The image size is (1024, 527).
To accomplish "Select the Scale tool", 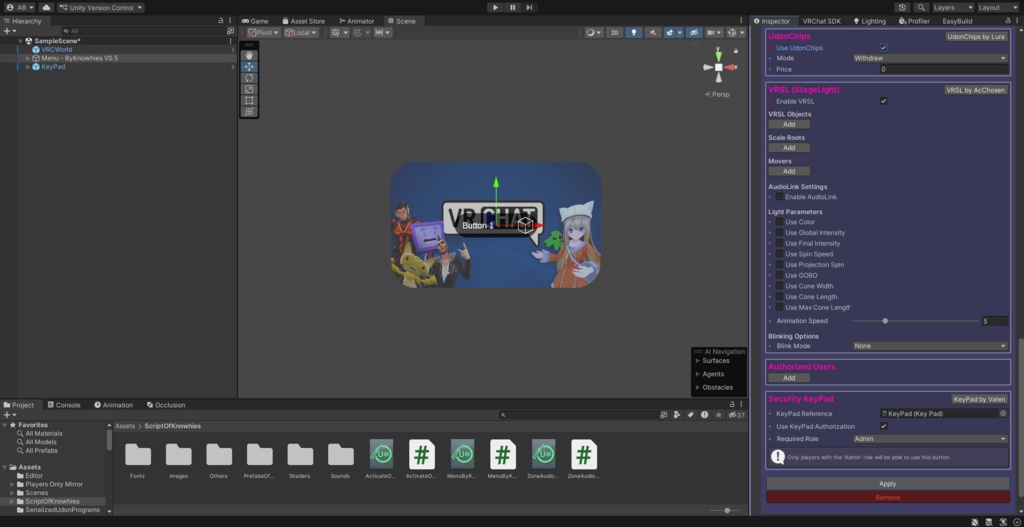I will pos(249,89).
